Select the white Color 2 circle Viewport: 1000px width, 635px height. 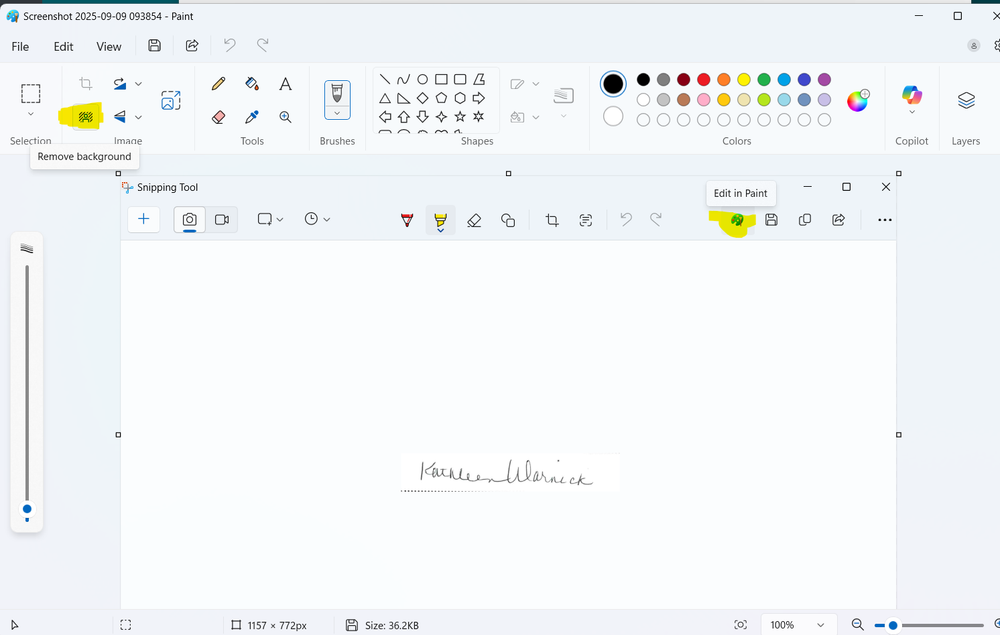tap(613, 117)
